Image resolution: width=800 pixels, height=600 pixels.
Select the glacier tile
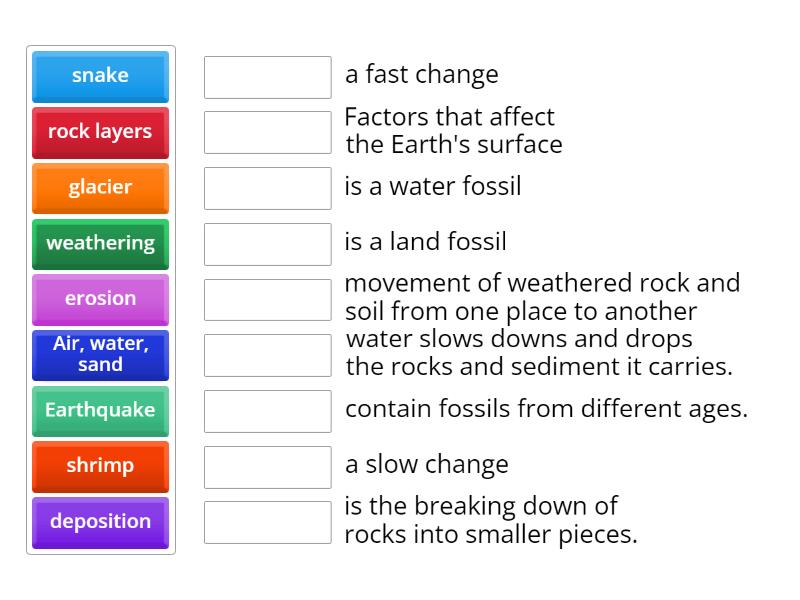(100, 188)
